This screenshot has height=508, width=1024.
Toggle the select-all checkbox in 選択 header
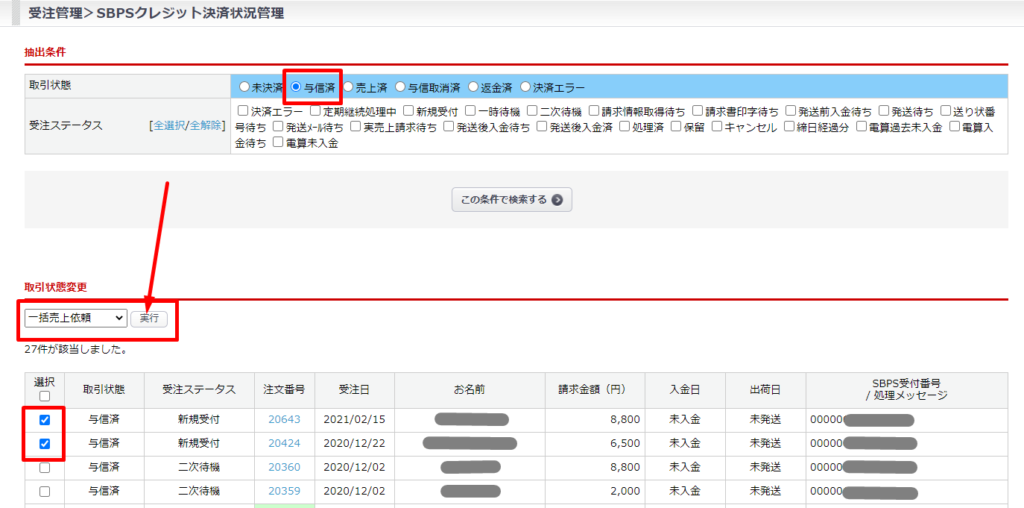(44, 396)
